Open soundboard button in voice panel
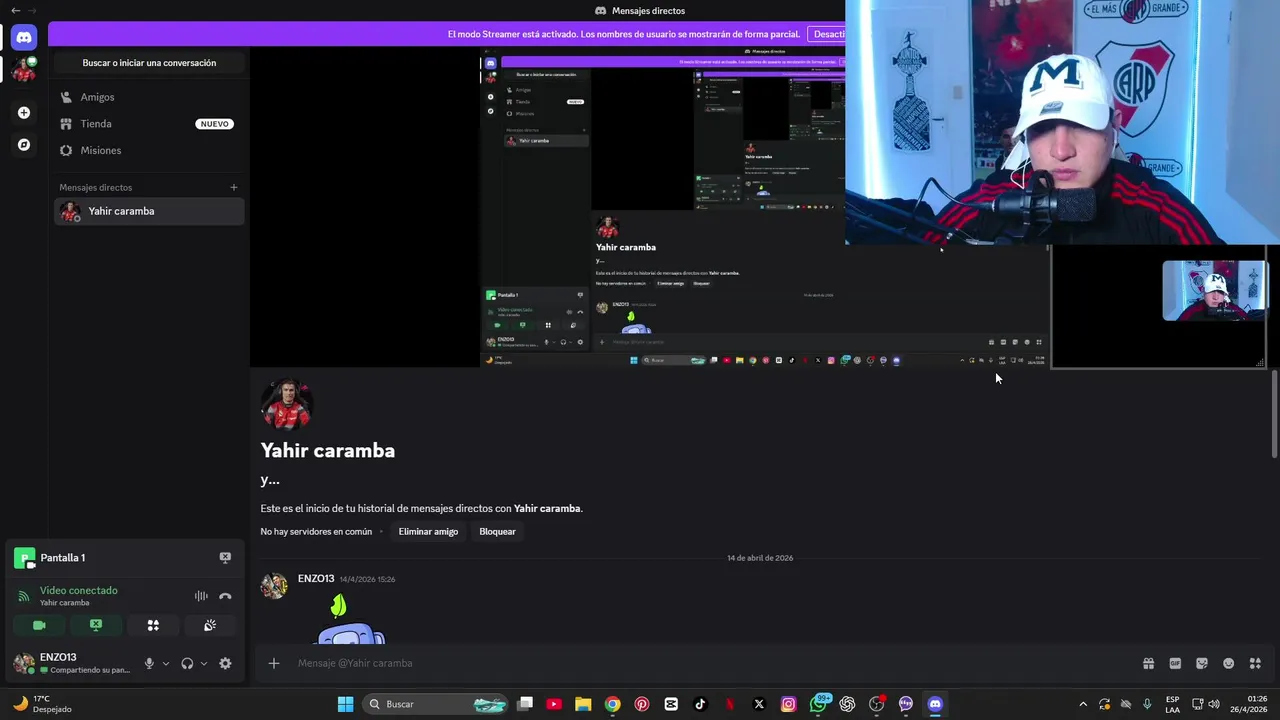 210,625
